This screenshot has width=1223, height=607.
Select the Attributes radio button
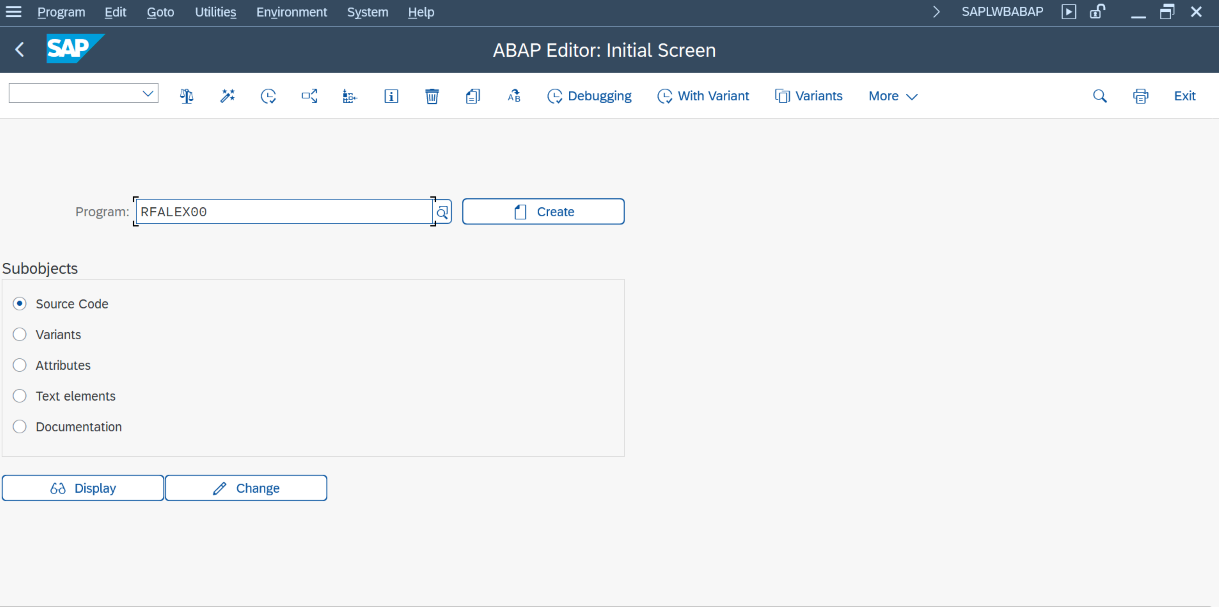(20, 366)
